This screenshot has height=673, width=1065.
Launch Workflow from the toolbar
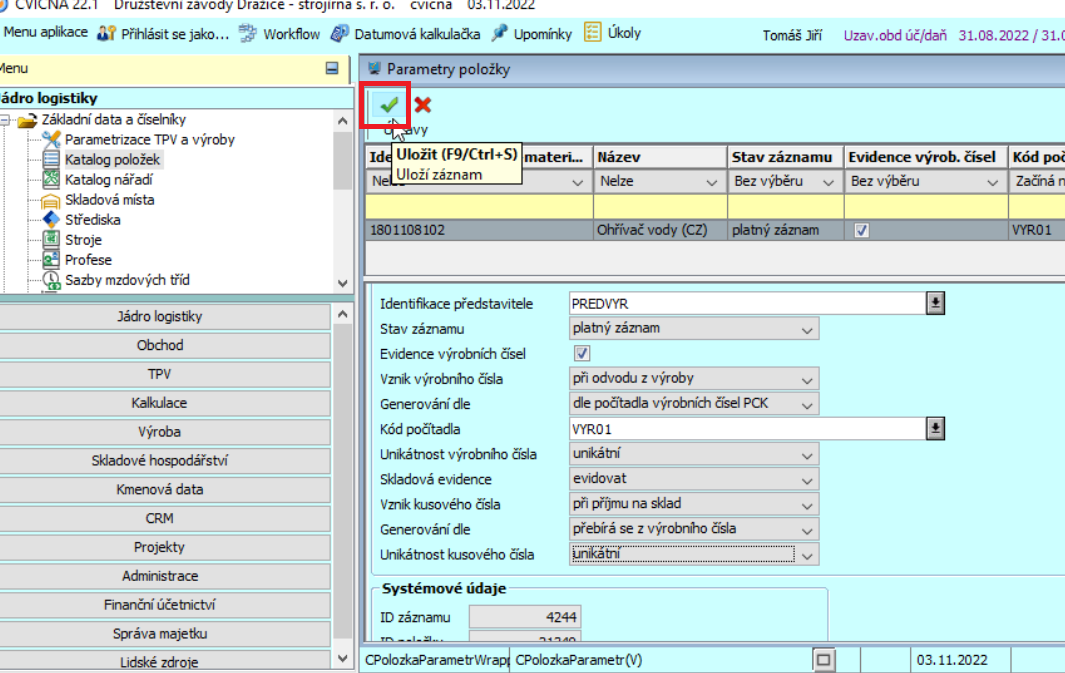click(x=280, y=34)
